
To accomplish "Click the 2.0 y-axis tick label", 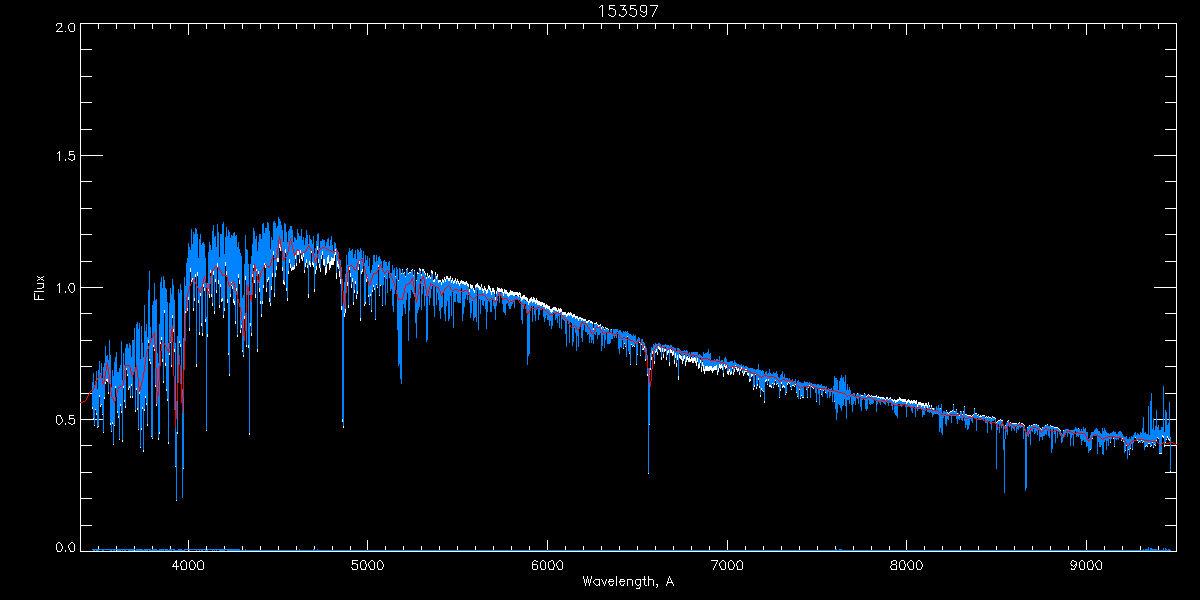I will click(x=65, y=27).
